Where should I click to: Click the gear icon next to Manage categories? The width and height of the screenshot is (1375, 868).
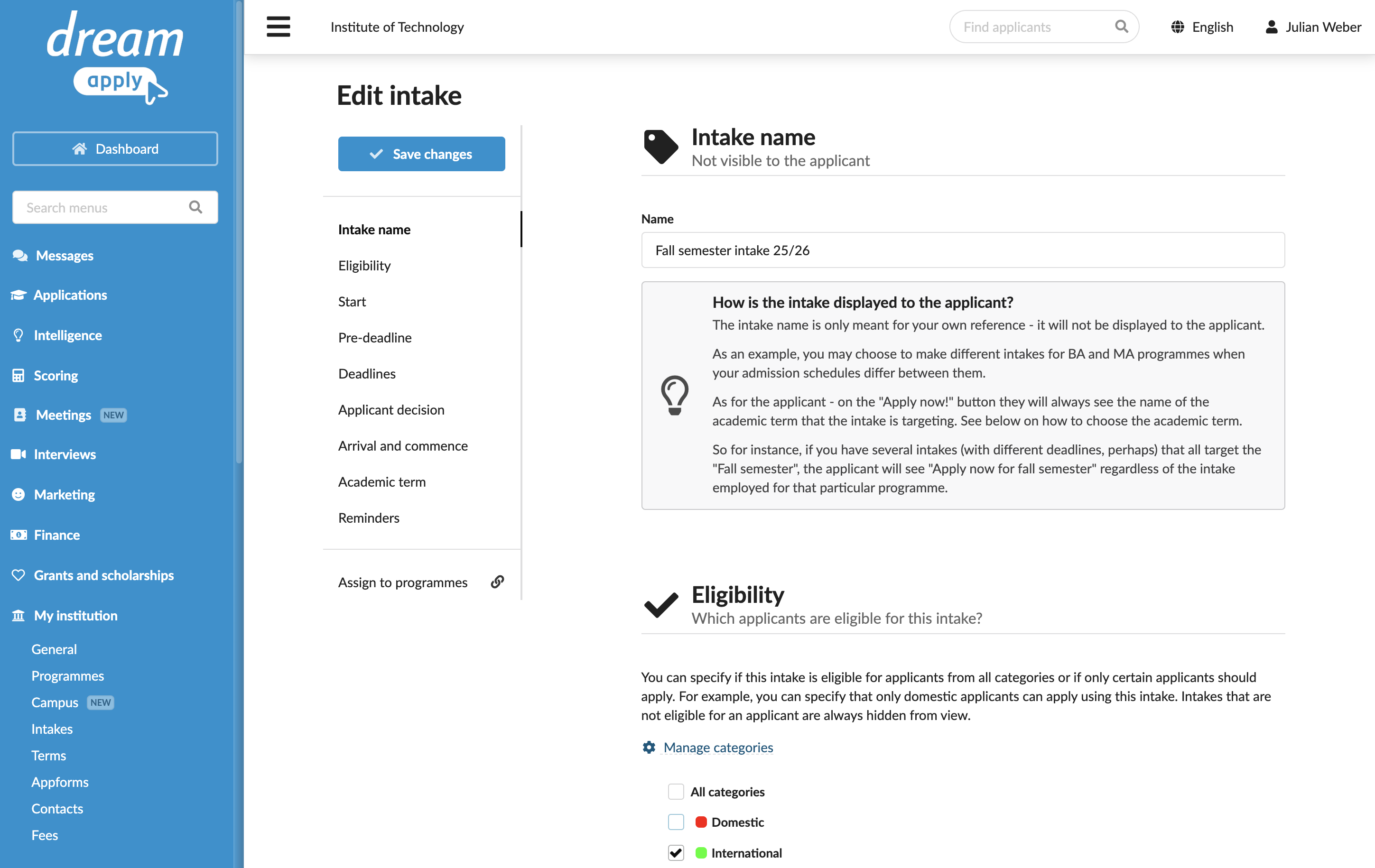(649, 747)
